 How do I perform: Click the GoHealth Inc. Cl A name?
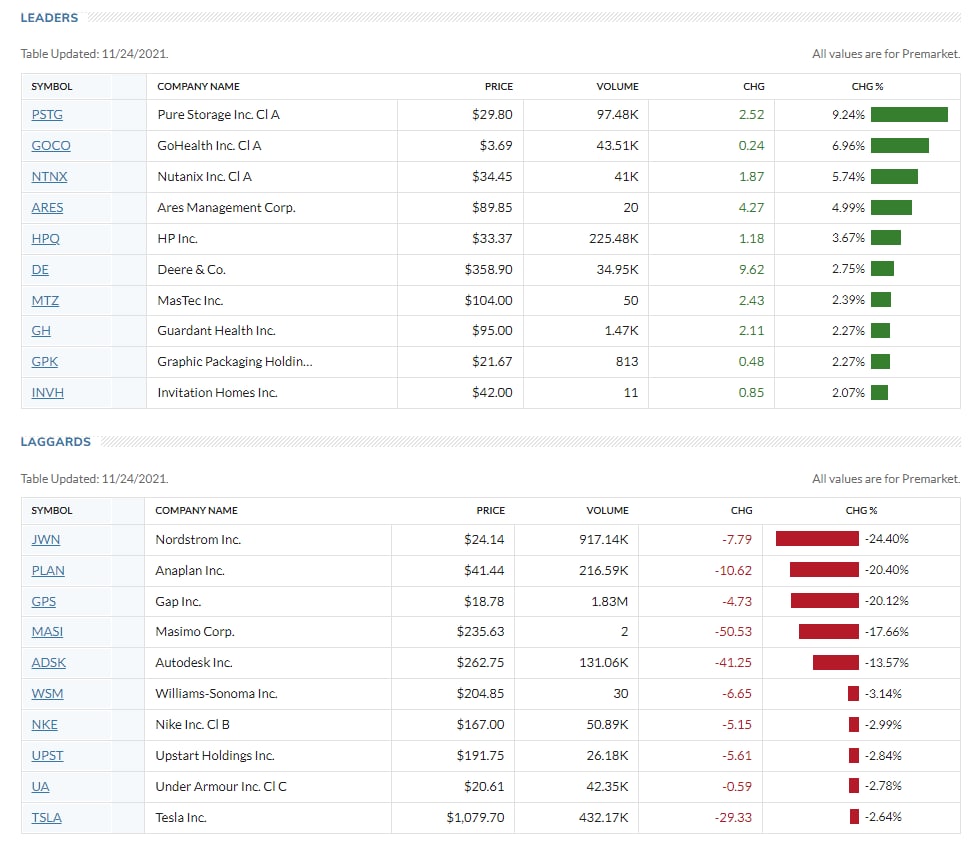(209, 146)
